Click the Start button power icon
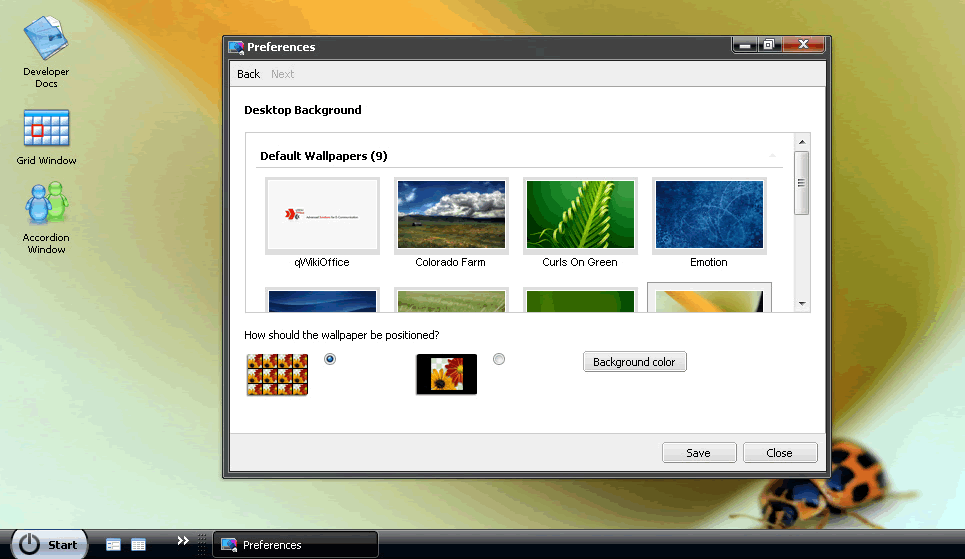Viewport: 965px width, 559px height. pyautogui.click(x=30, y=544)
